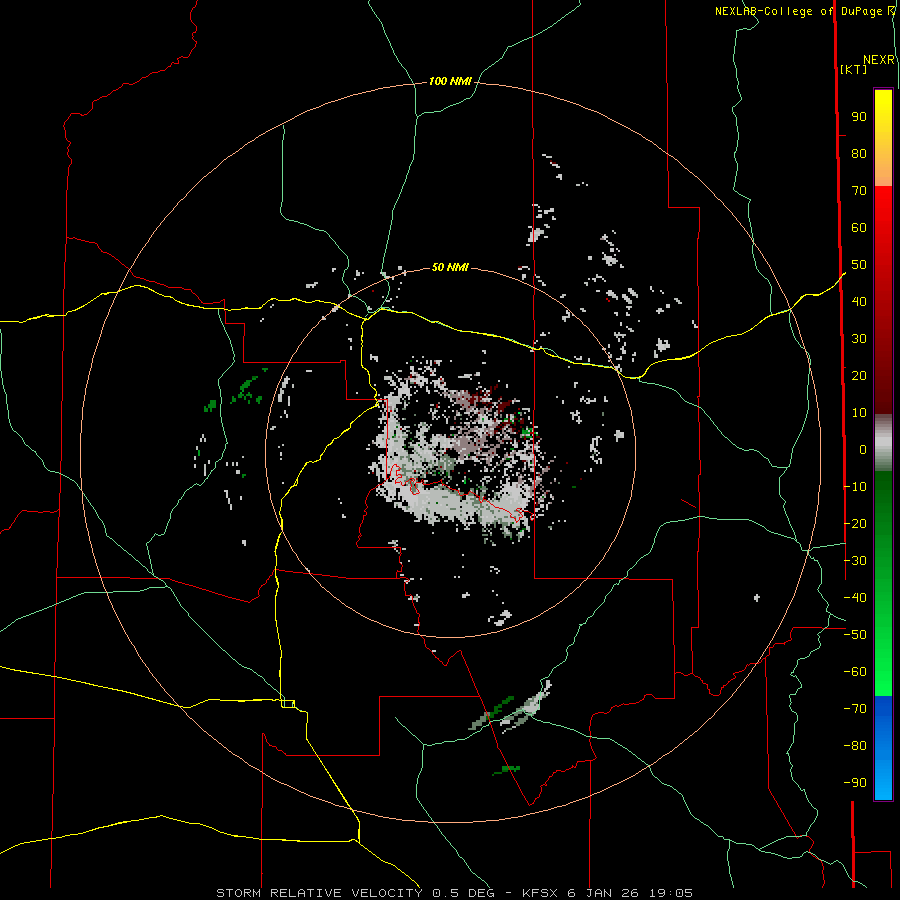The image size is (900, 900).
Task: Select the -50 value on velocity scale
Action: (x=855, y=635)
